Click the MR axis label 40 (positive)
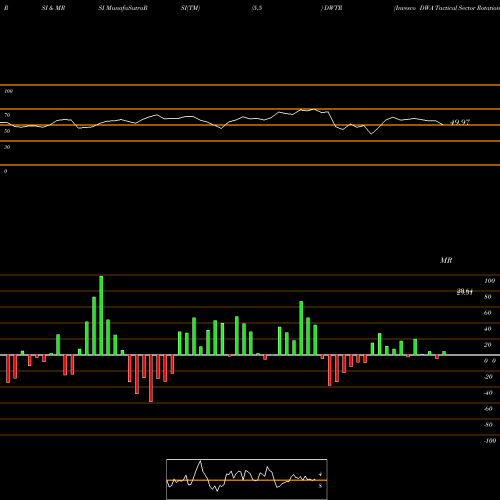 [488, 329]
